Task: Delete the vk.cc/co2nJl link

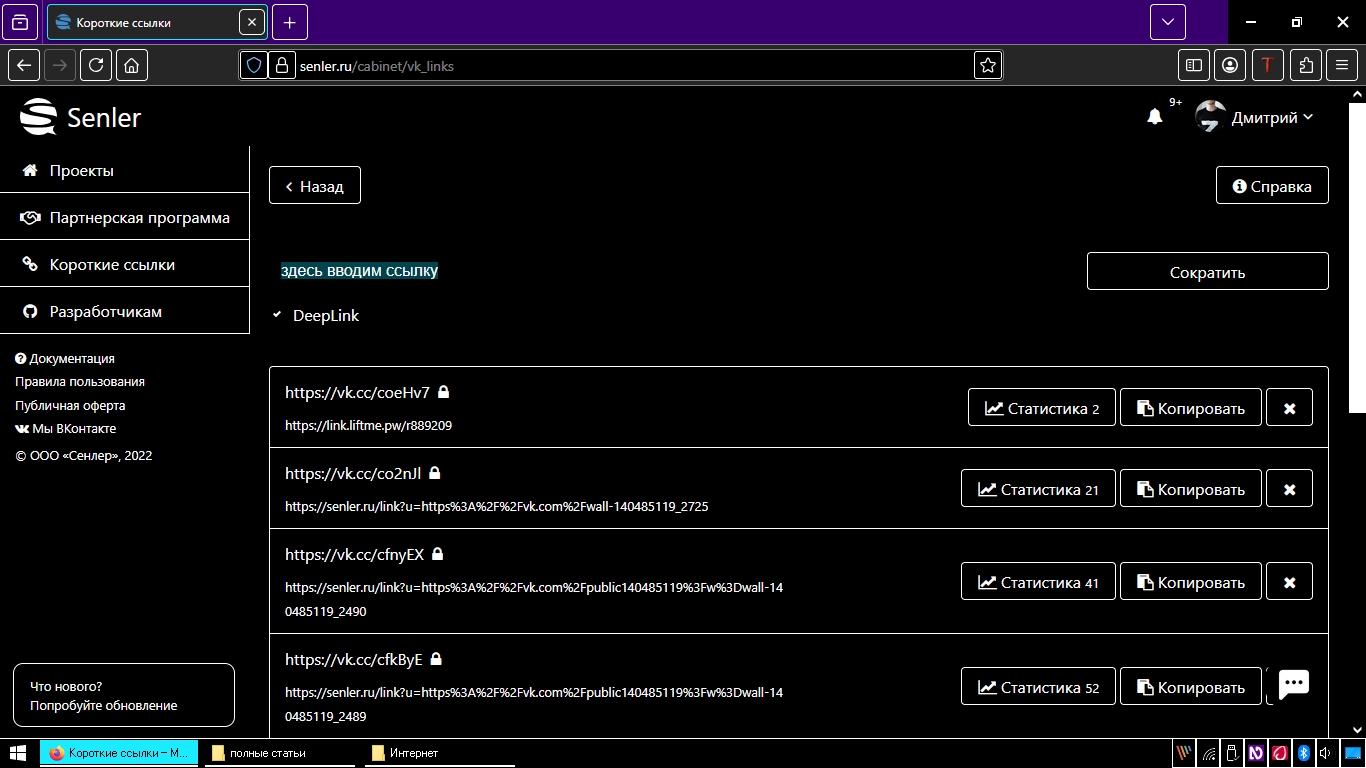Action: (1289, 489)
